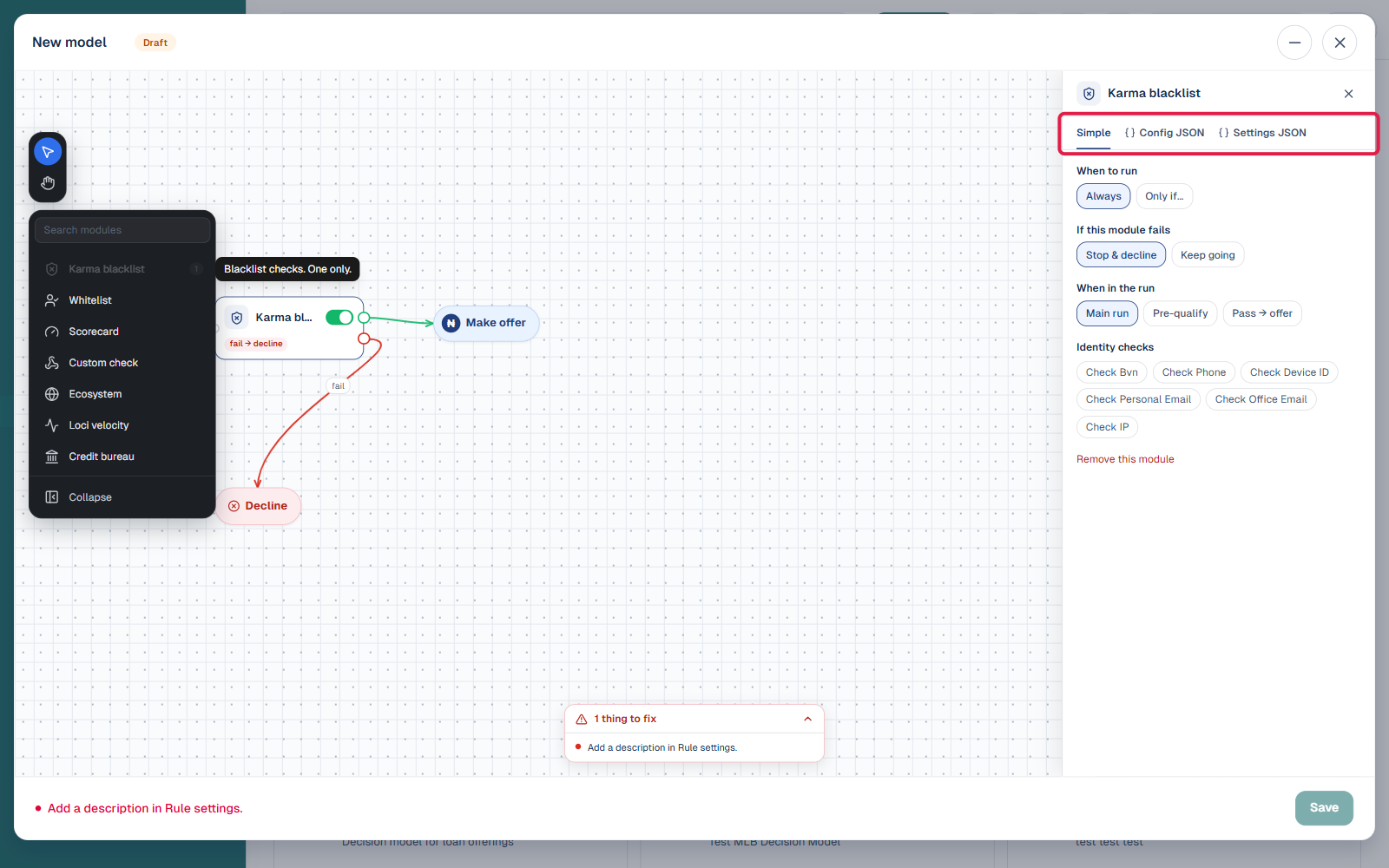Click the Make offer node N icon

451,323
